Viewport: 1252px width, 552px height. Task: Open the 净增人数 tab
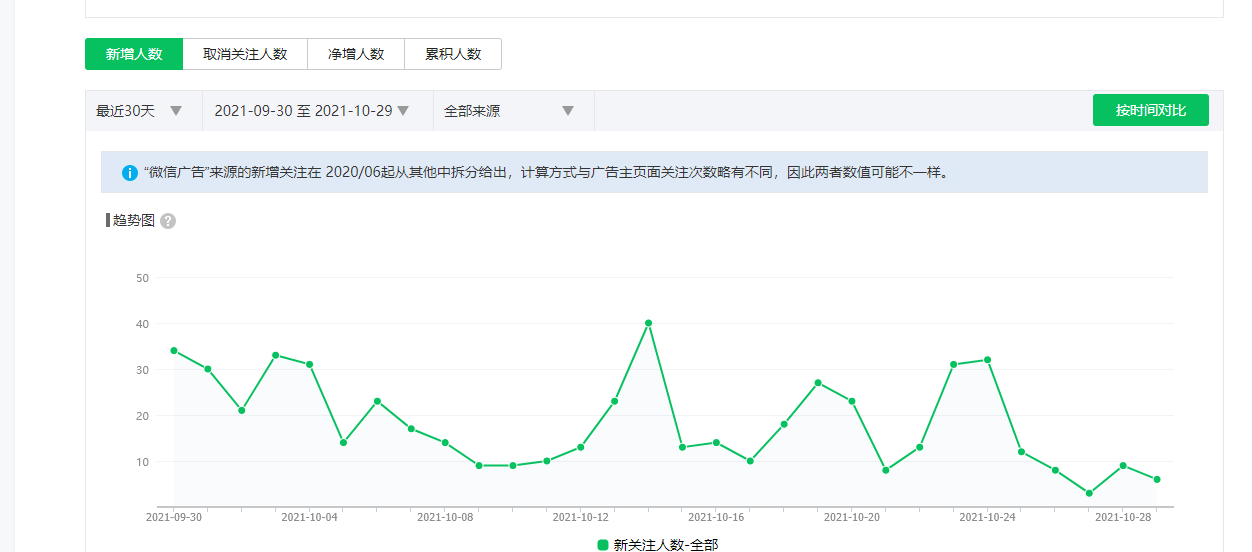(356, 54)
